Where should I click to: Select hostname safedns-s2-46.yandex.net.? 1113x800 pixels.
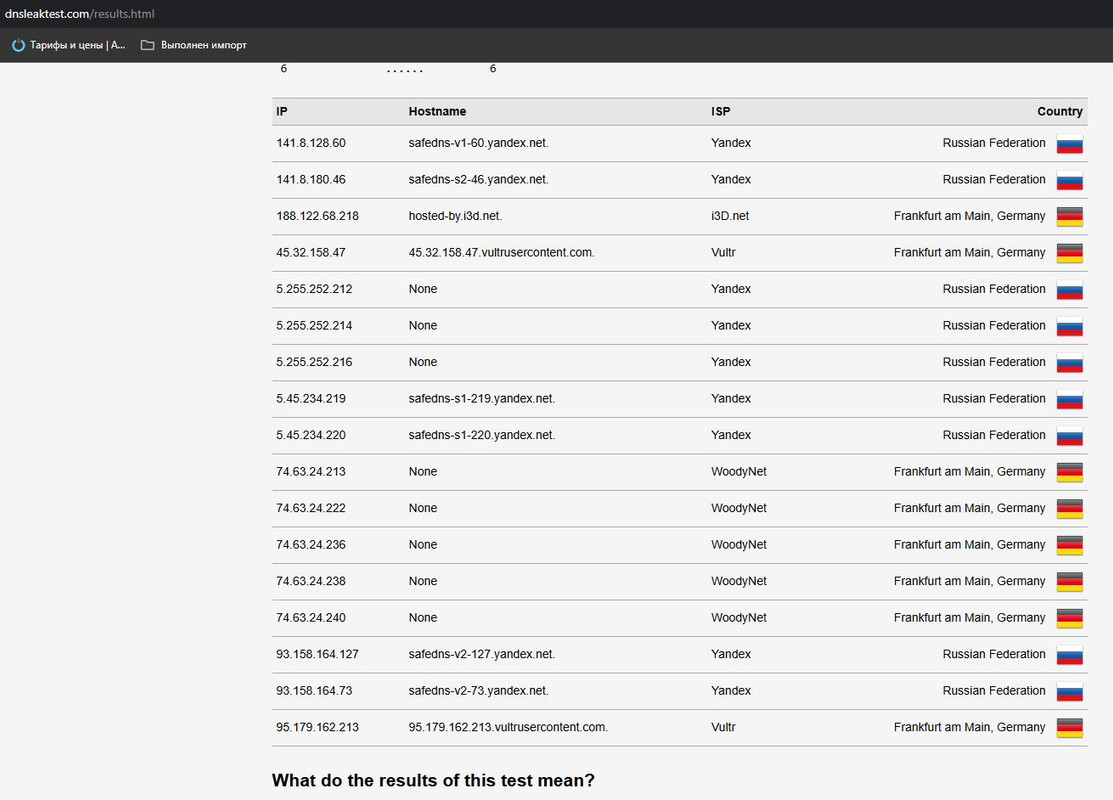478,180
